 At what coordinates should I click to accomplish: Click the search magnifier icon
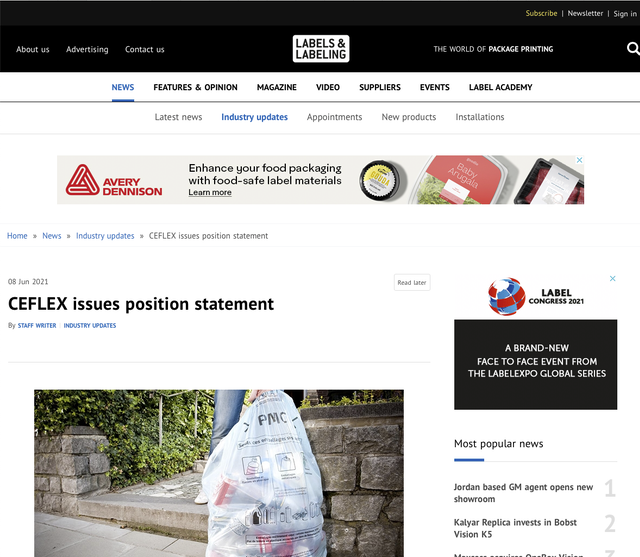coord(632,48)
